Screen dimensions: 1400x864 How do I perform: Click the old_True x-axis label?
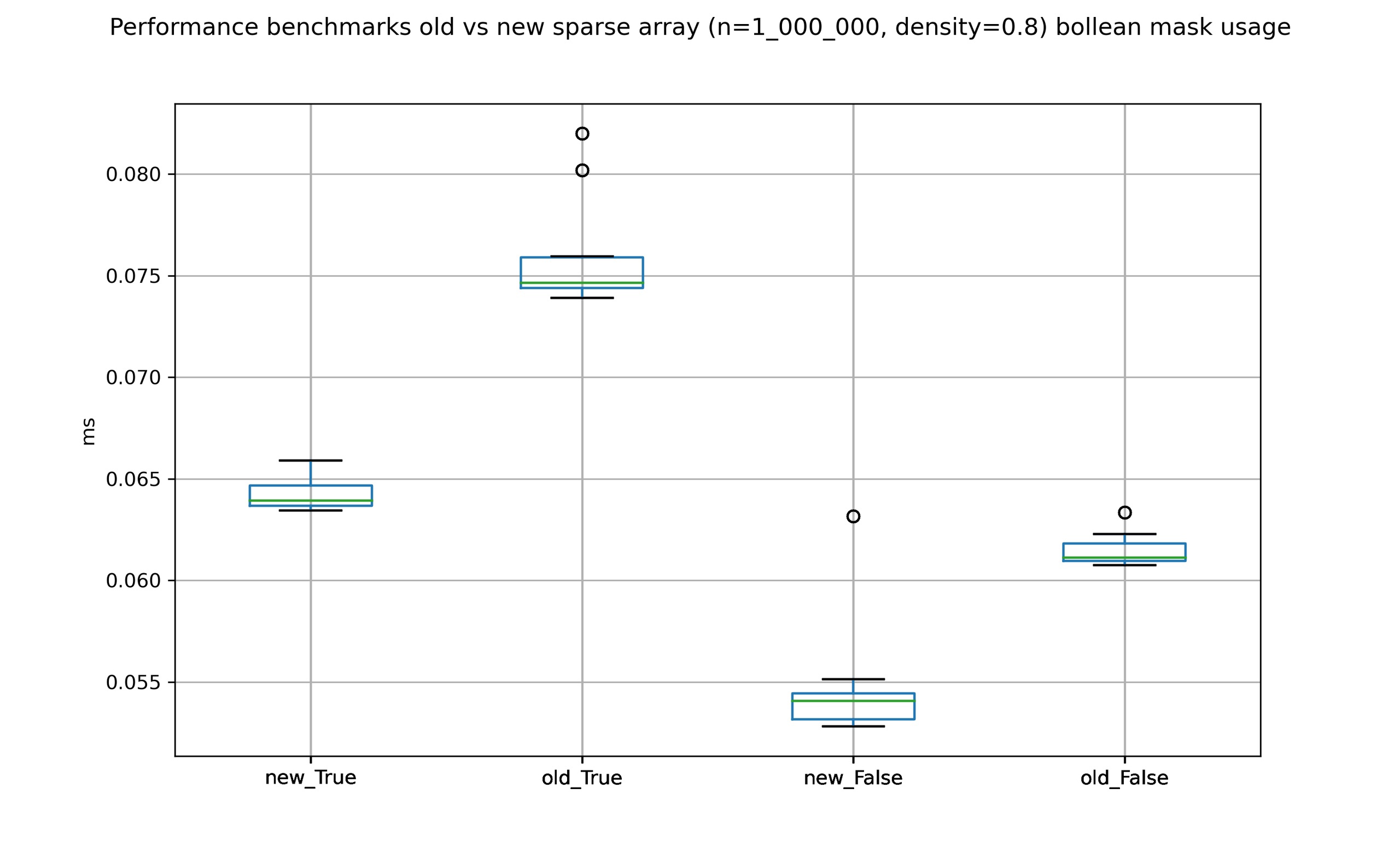[582, 778]
